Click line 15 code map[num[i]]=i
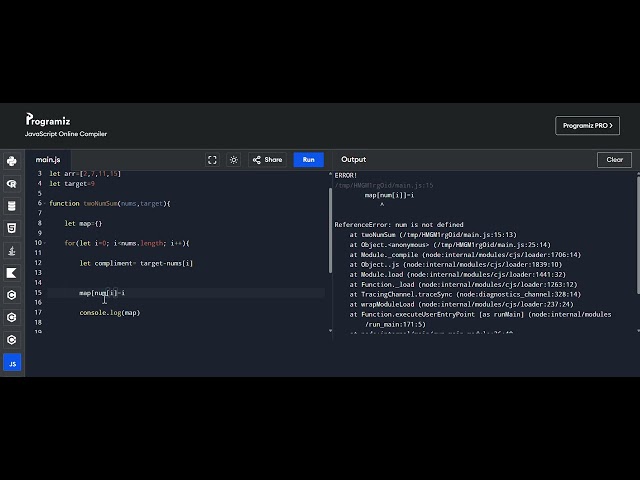640x480 pixels. tap(102, 293)
